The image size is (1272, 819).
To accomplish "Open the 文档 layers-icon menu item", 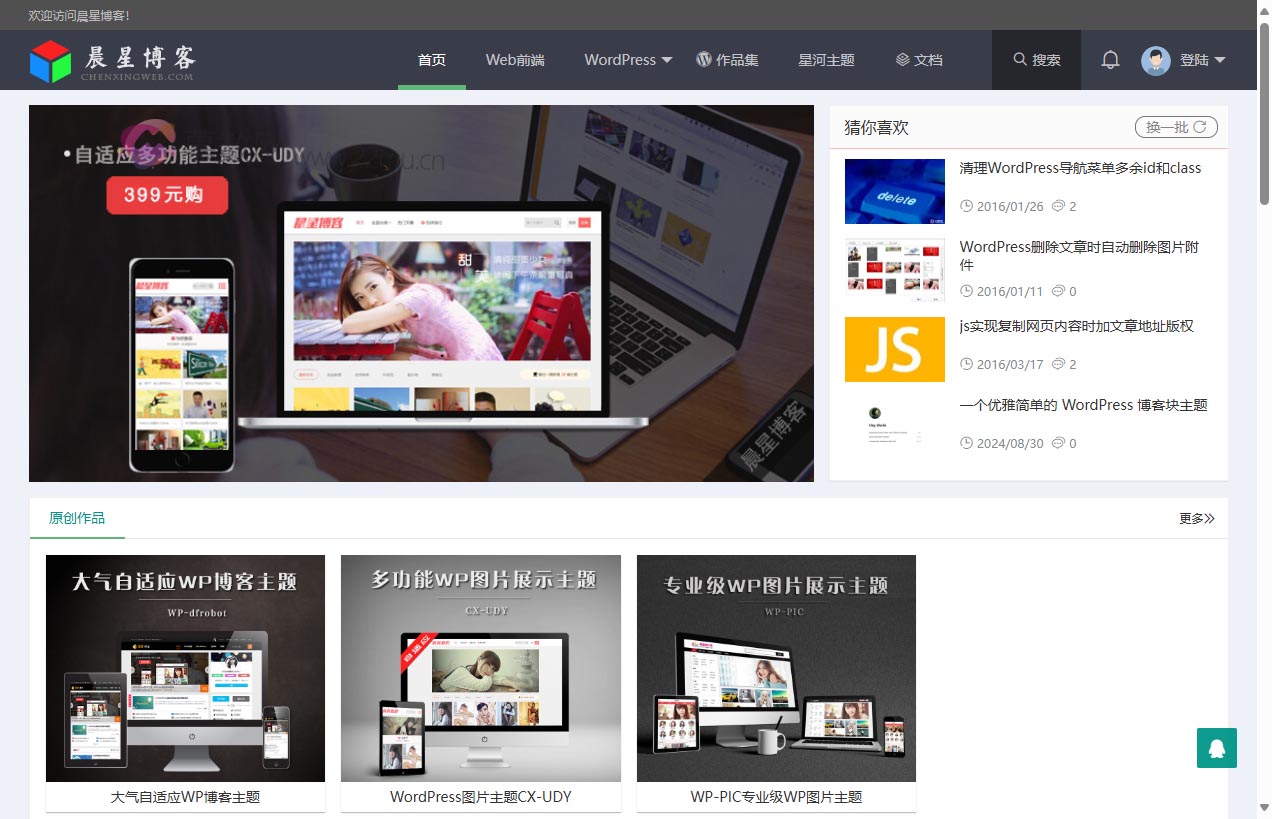I will click(919, 60).
